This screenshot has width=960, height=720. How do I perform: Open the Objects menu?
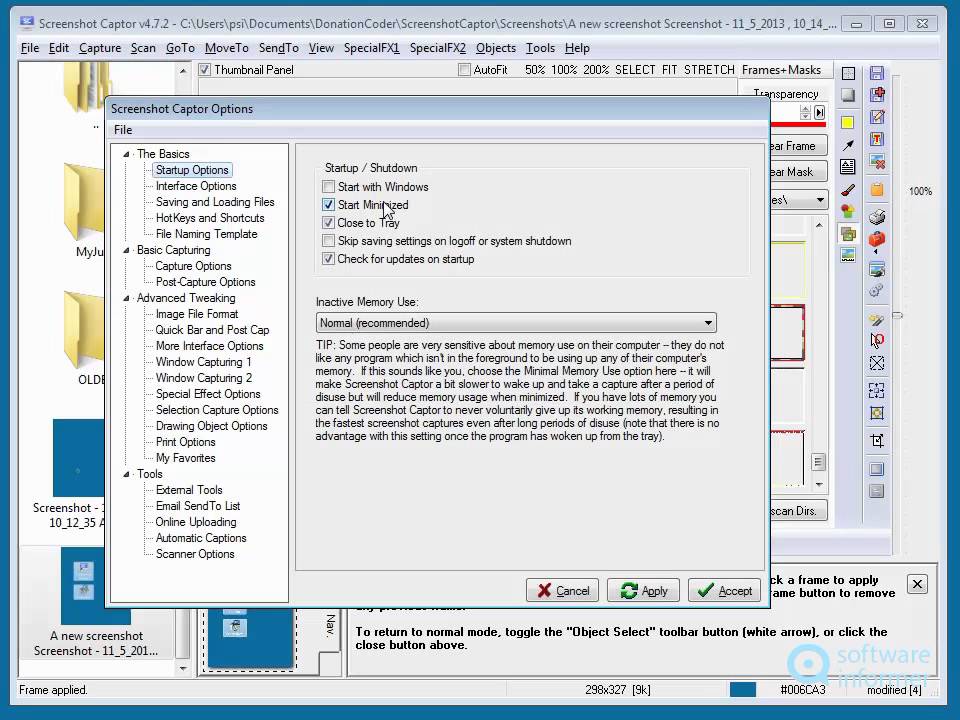point(496,48)
